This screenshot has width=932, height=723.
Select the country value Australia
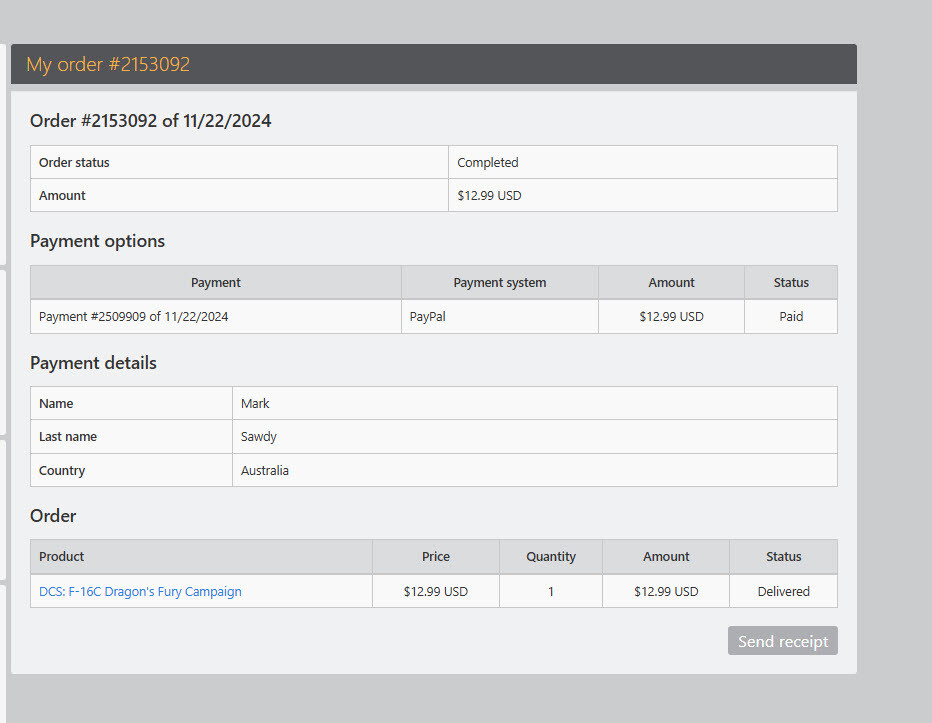click(265, 470)
